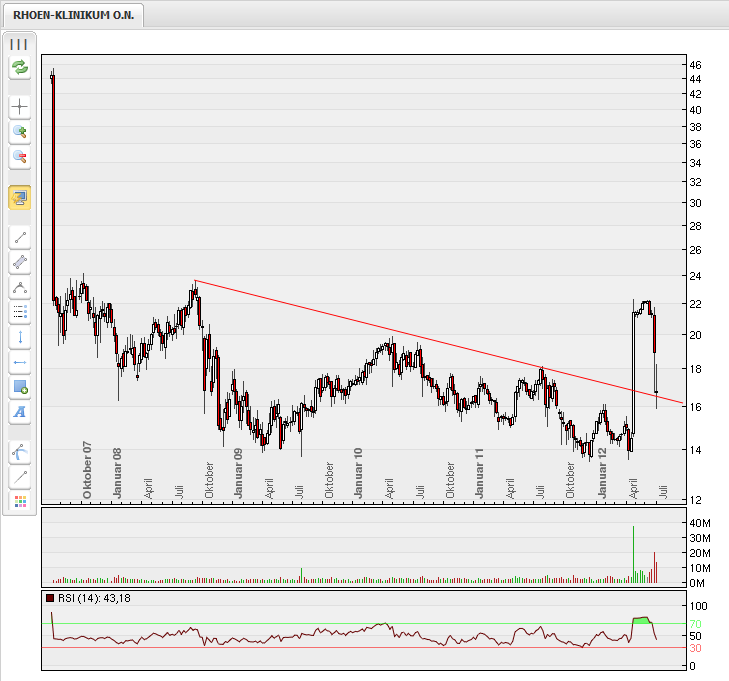Click the Oktober 07 date axis label
Screen dimensions: 729x681
[87, 470]
